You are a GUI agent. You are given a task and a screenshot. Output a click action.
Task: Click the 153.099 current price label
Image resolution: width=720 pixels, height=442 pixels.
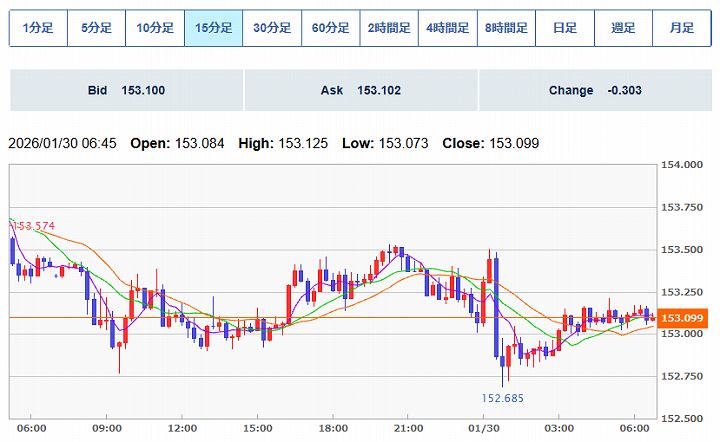click(685, 318)
